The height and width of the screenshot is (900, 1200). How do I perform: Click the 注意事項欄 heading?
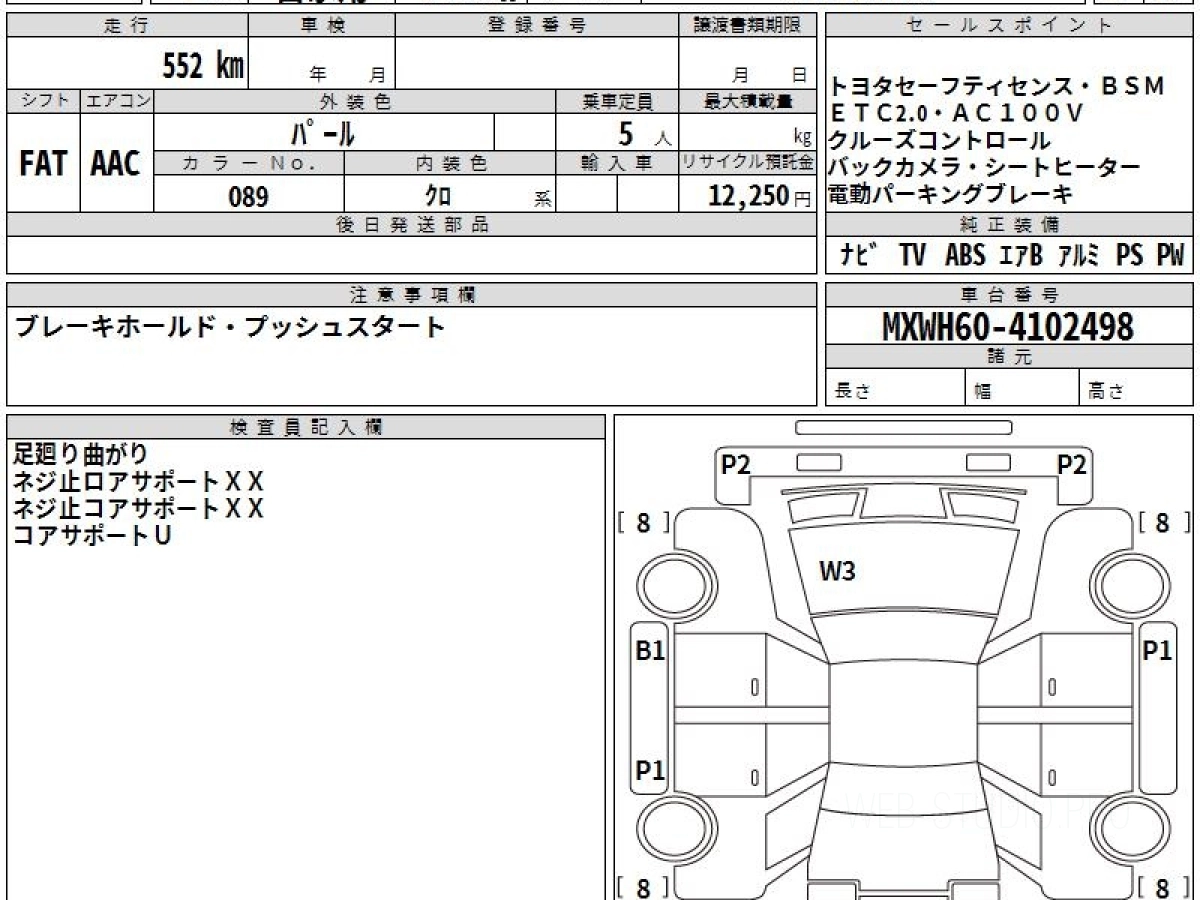(x=412, y=295)
